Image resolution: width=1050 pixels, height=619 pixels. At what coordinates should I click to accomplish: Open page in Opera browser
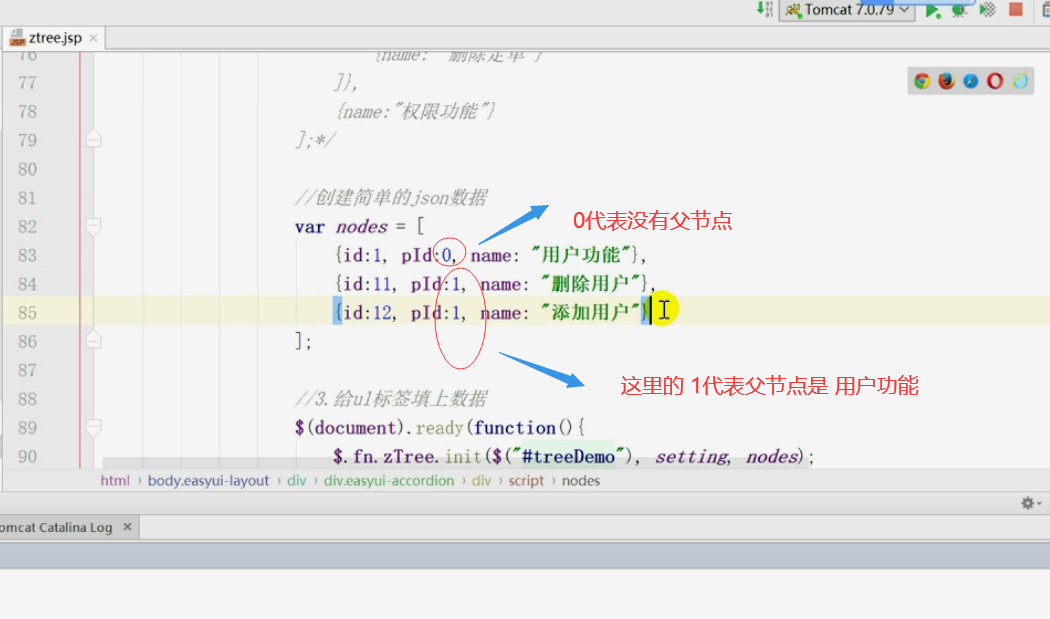pyautogui.click(x=995, y=81)
